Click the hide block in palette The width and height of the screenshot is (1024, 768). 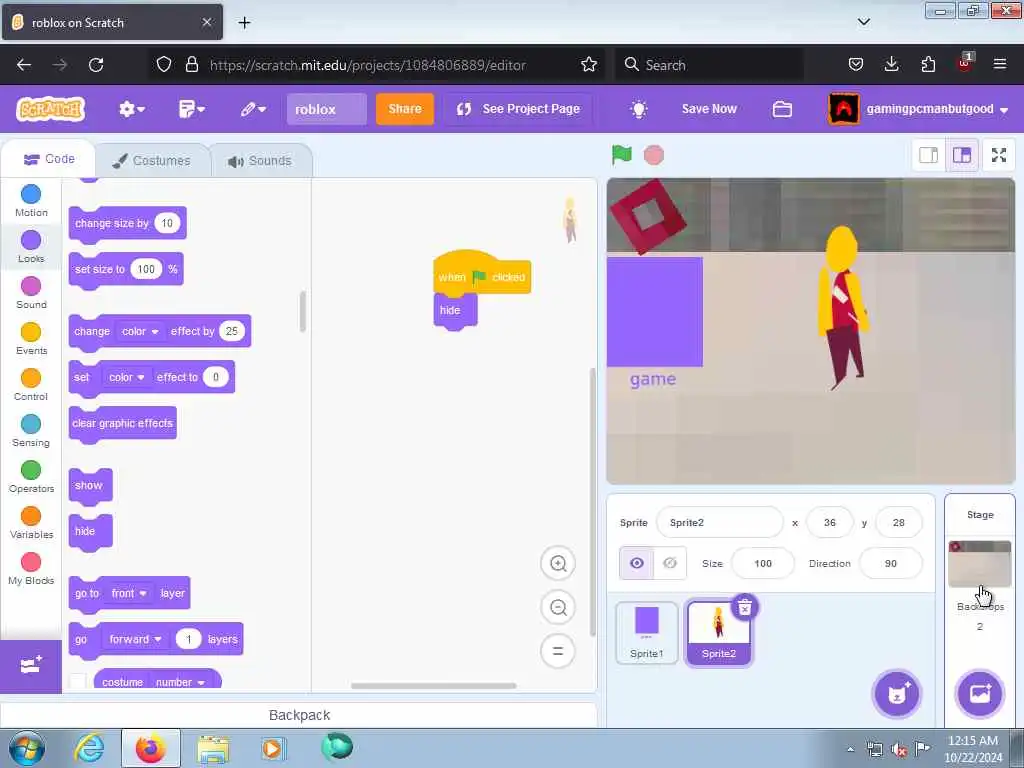click(x=90, y=532)
